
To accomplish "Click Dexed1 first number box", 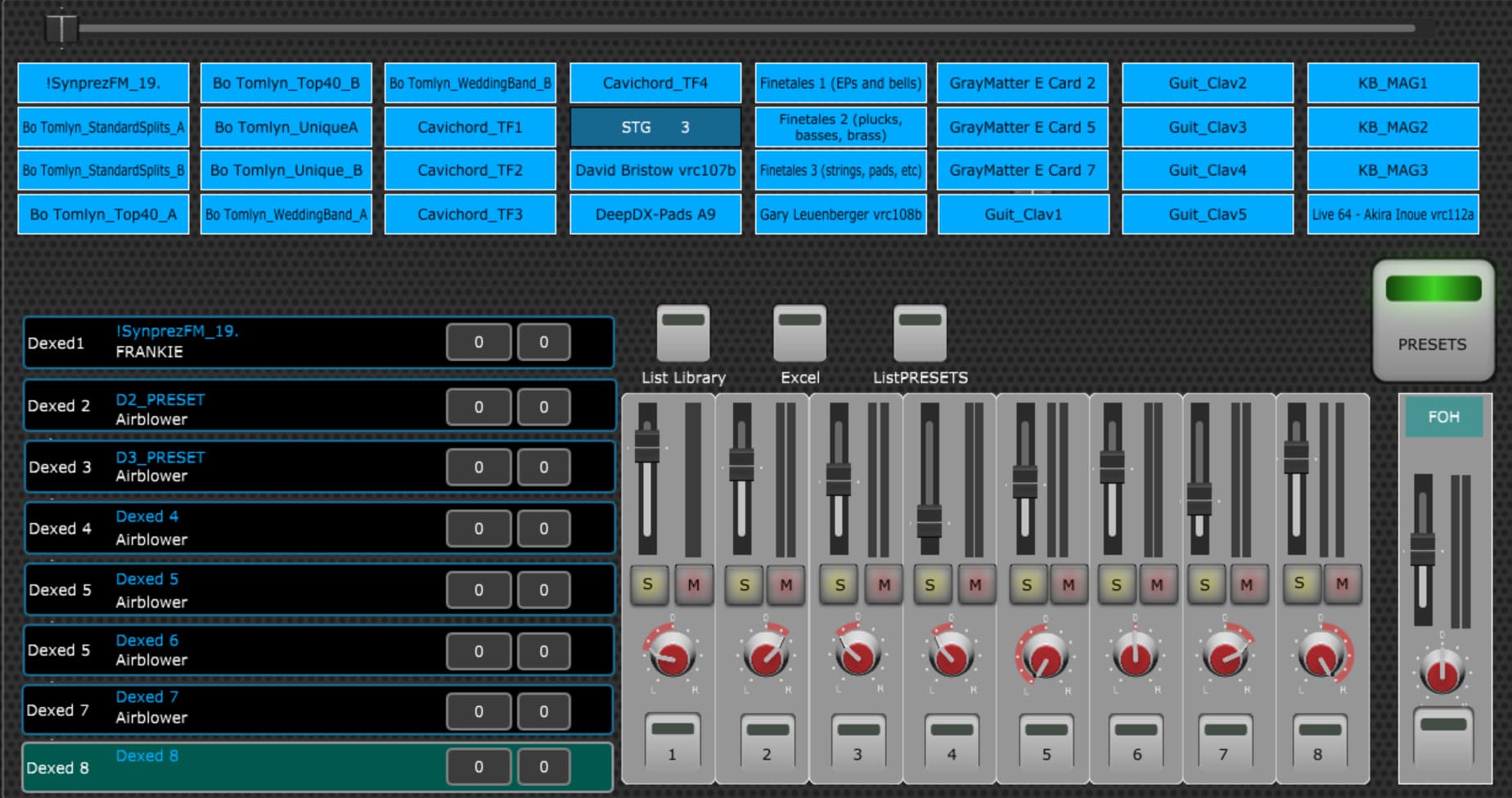I will coord(479,342).
